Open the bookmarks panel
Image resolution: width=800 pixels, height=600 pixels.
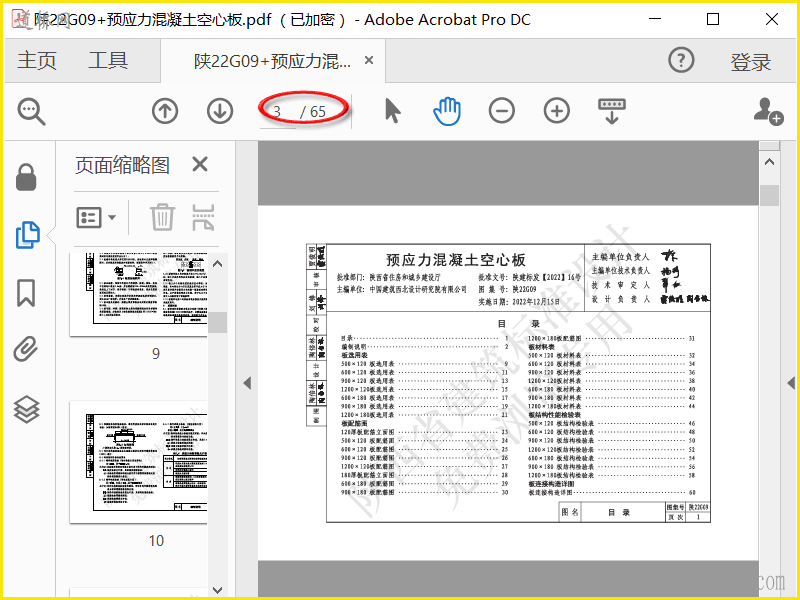click(26, 292)
